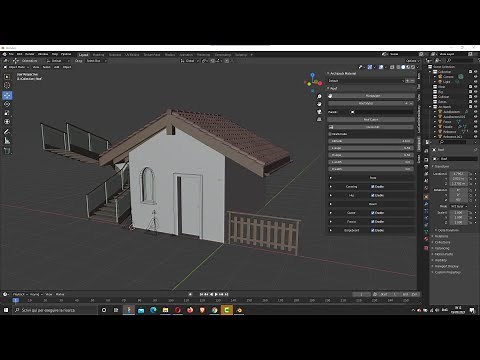Viewport: 480px width, 360px height.
Task: Hide the Camera object in outliner
Action: pyautogui.click(x=476, y=77)
